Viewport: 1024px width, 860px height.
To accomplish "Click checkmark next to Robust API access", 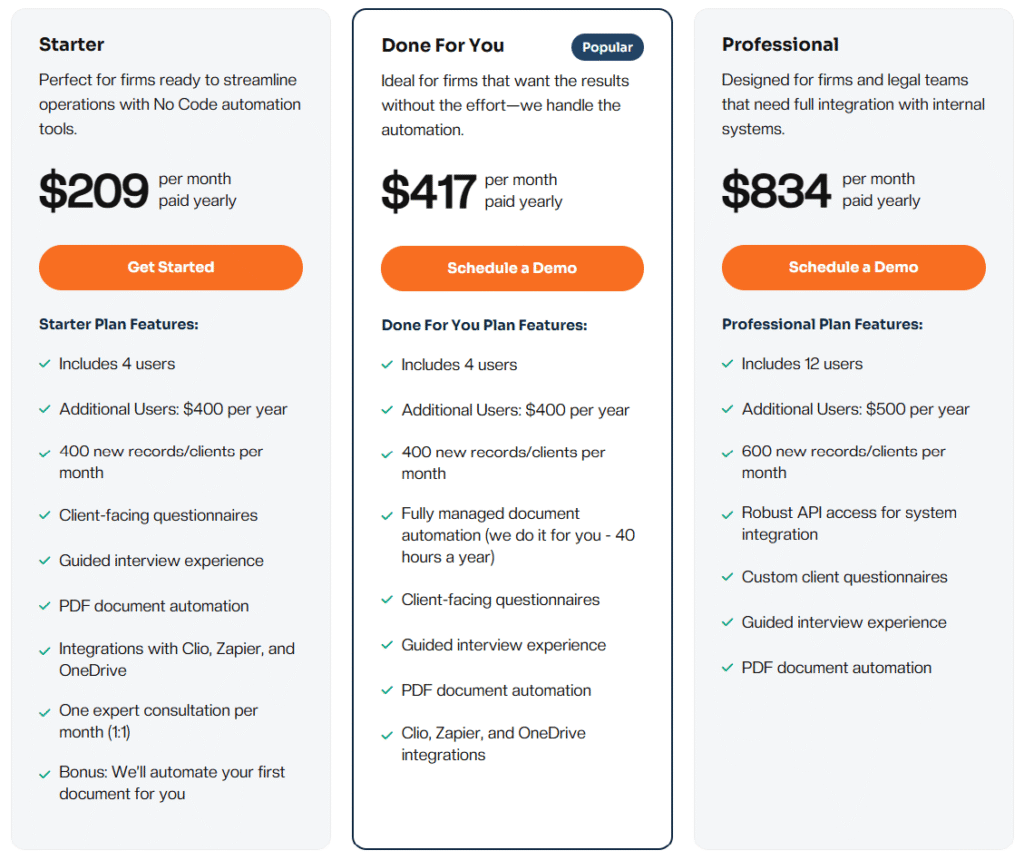I will [728, 514].
